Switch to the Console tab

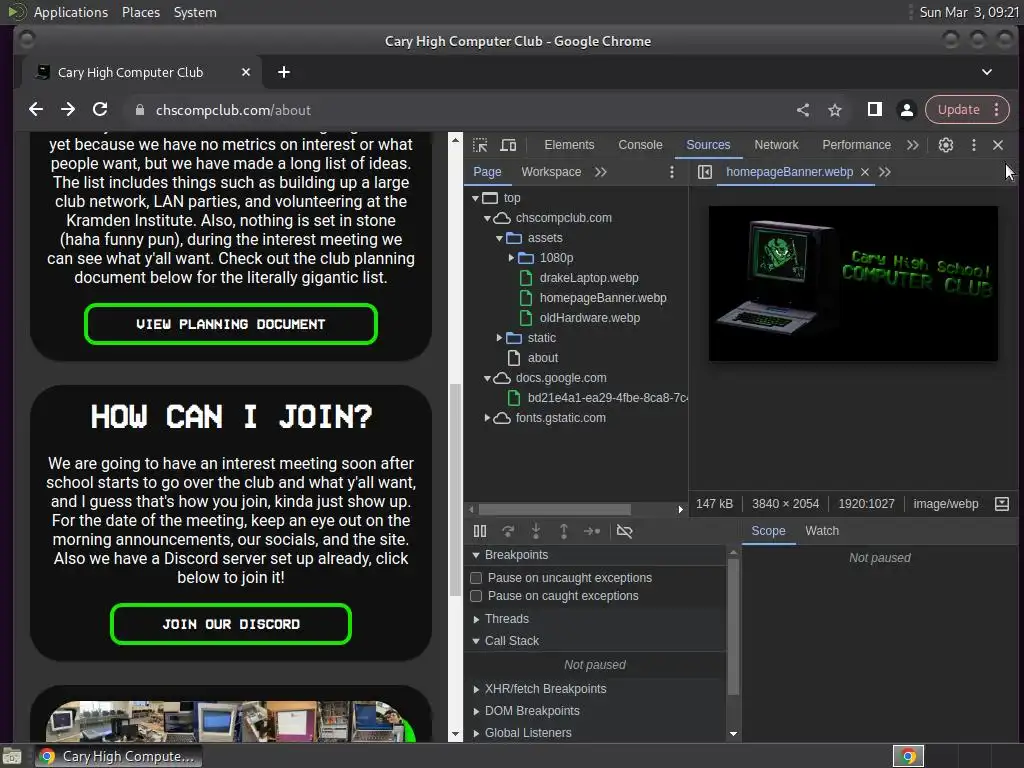tap(640, 145)
